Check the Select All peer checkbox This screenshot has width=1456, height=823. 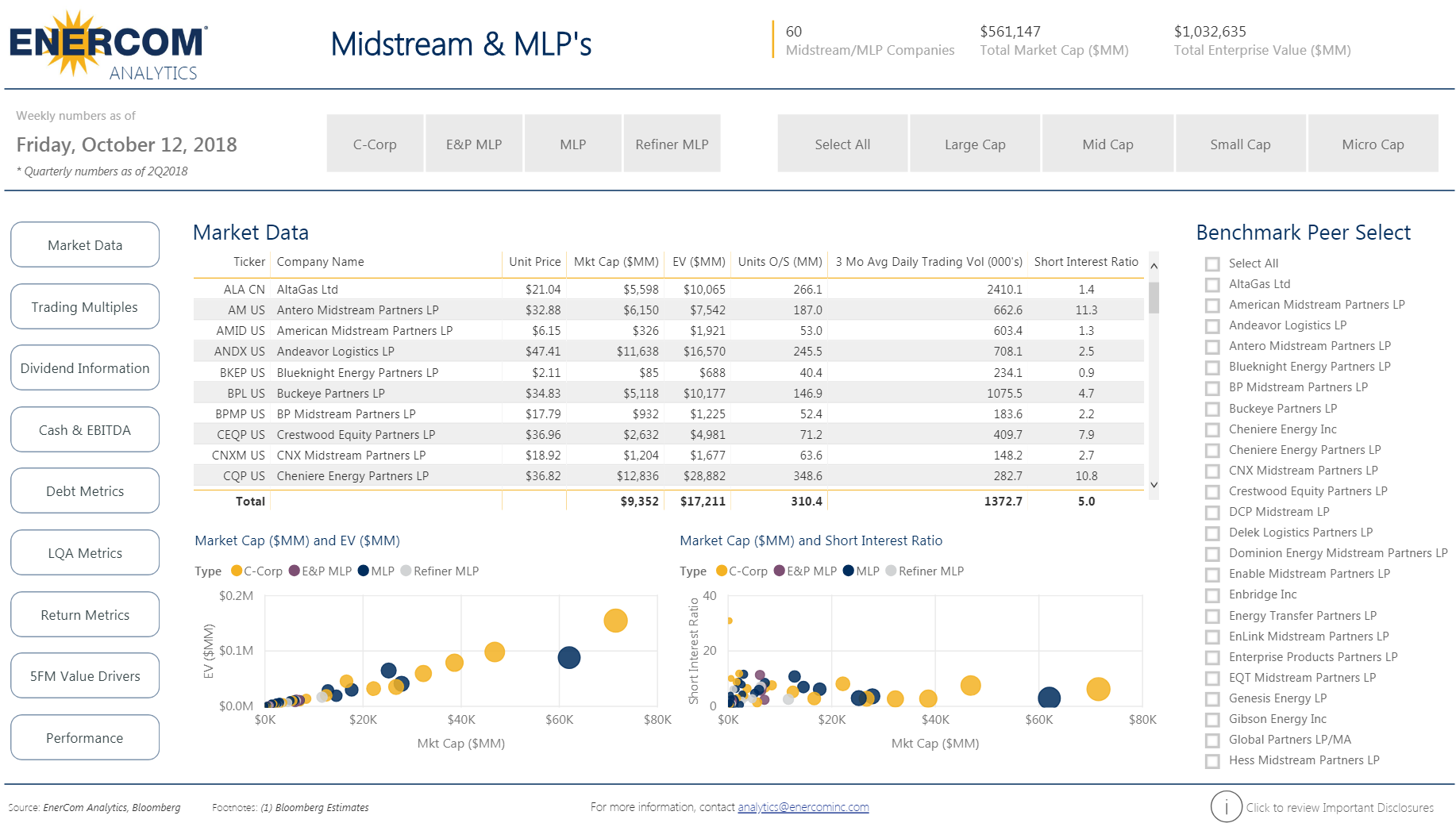tap(1211, 264)
